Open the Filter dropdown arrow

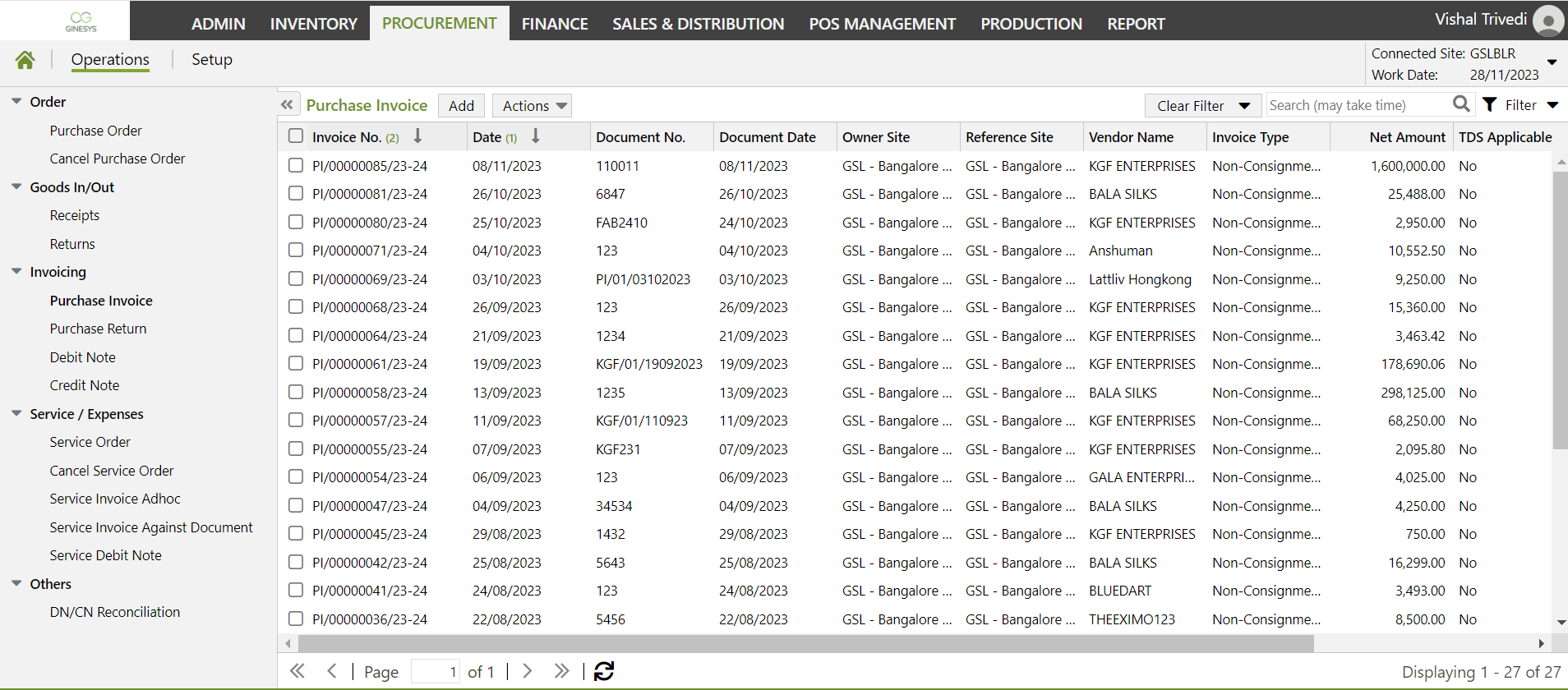1552,105
